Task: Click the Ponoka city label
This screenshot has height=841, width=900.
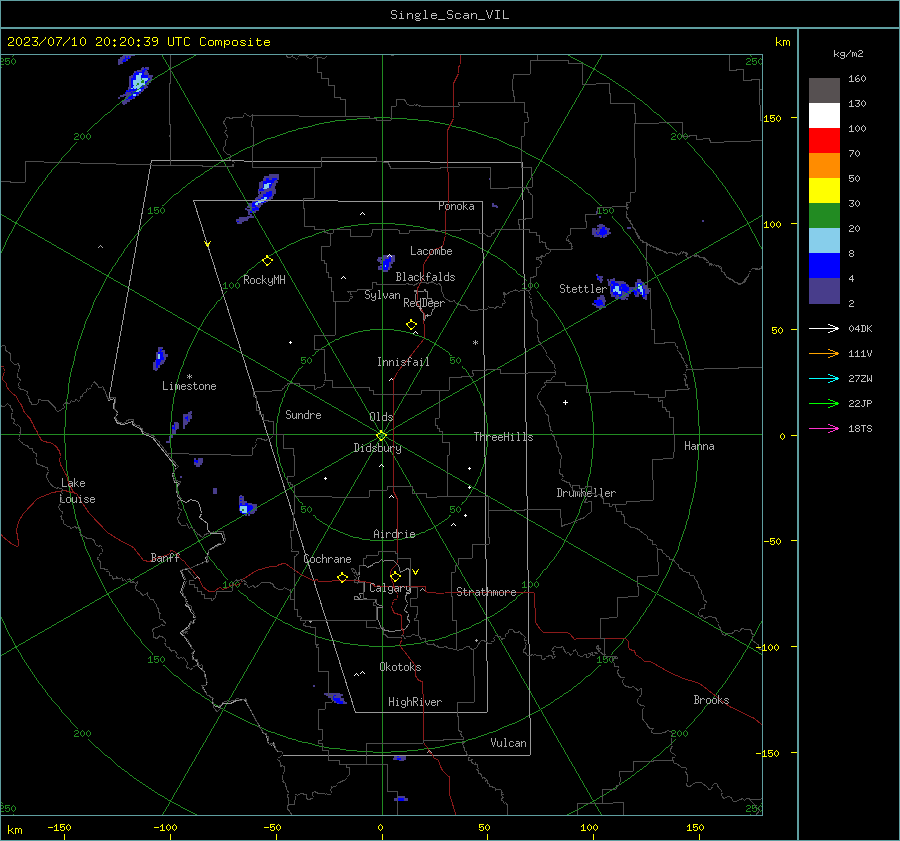Action: tap(456, 206)
